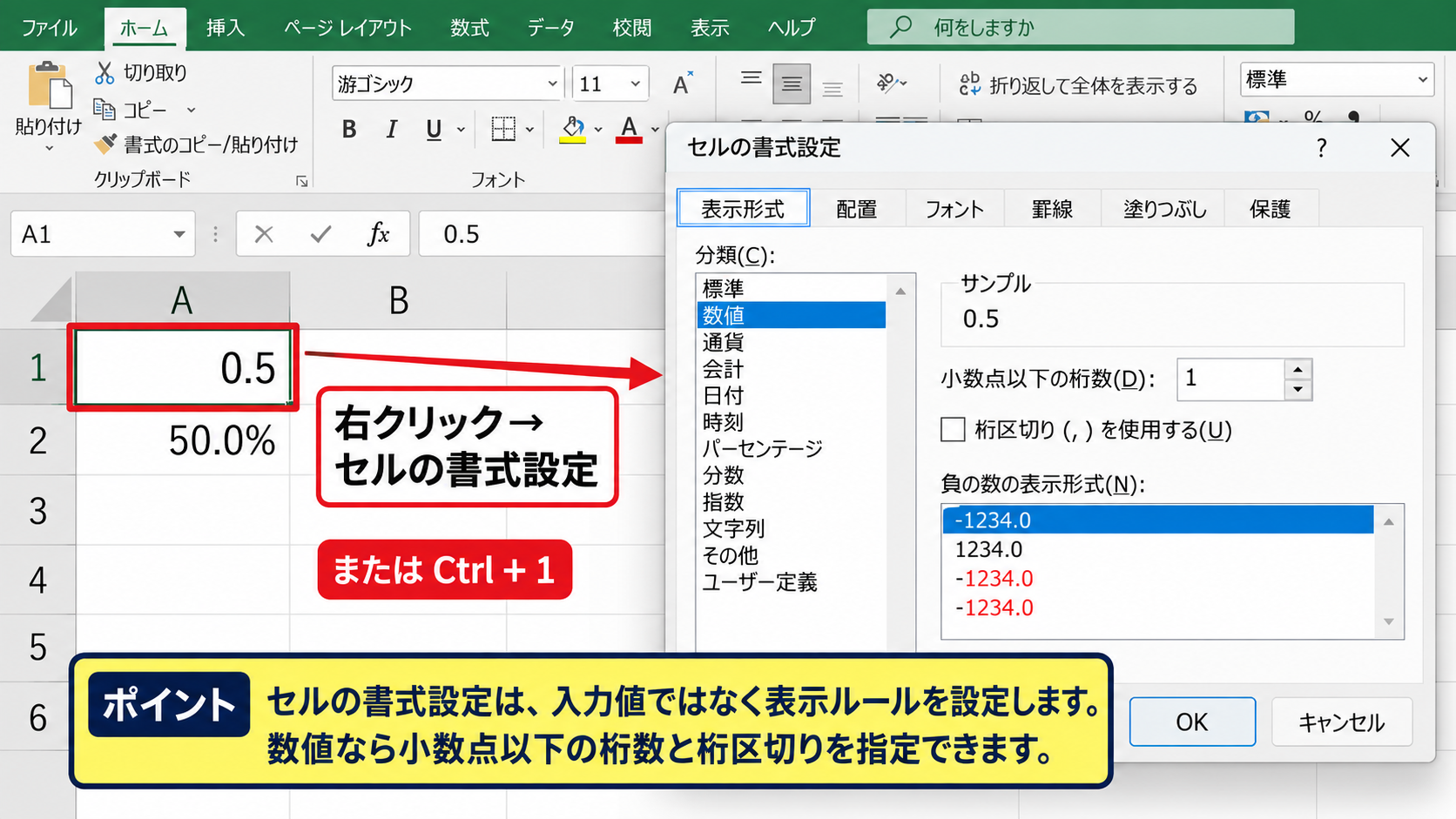Viewport: 1456px width, 819px height.
Task: Select パーセンテージ in category list
Action: point(763,448)
